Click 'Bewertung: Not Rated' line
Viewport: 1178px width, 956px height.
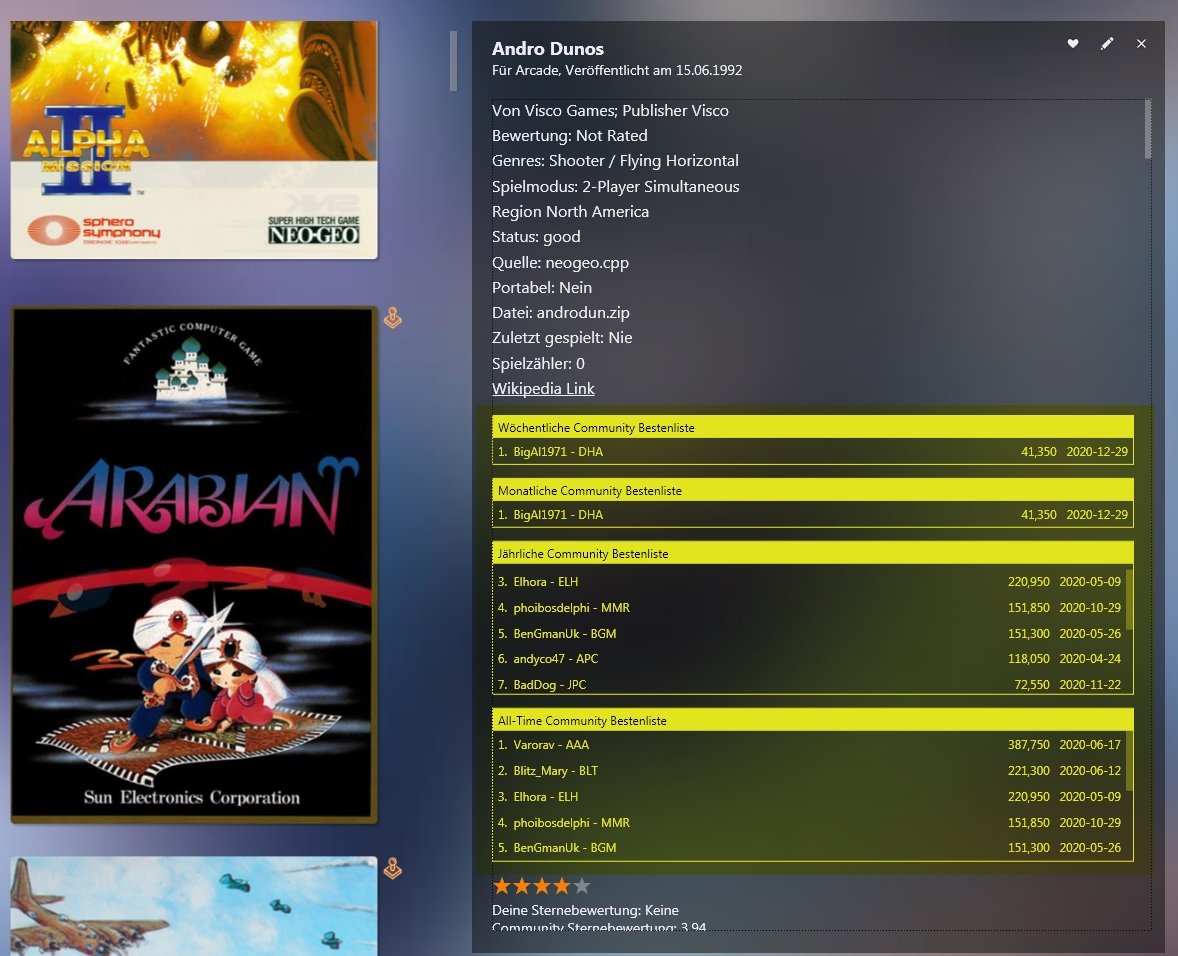click(569, 135)
